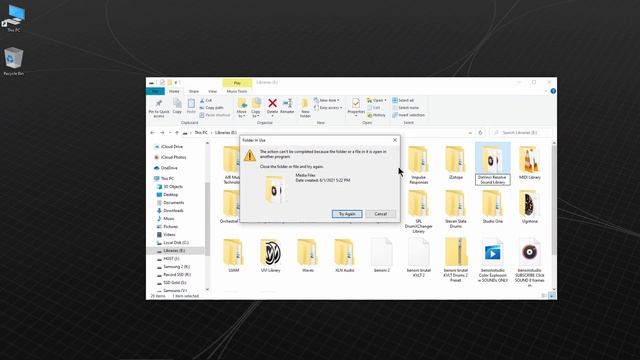The width and height of the screenshot is (640, 360).
Task: Open the address bar history dropdown
Action: 470,133
